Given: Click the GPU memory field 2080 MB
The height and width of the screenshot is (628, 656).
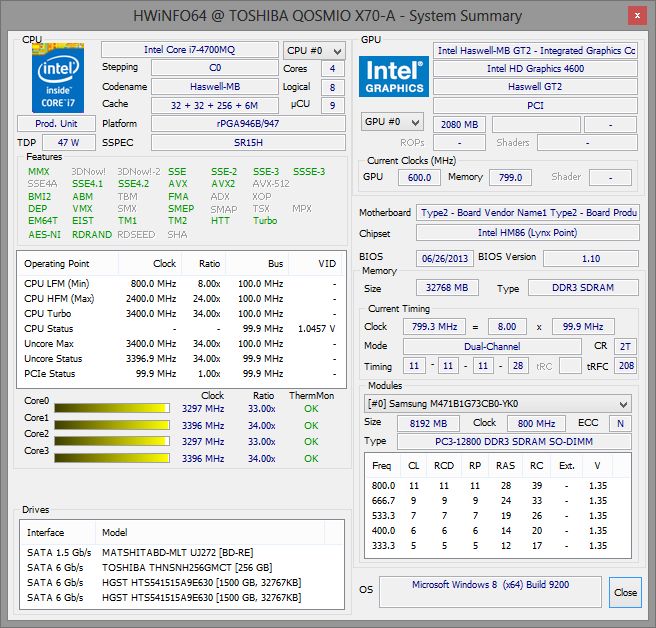Looking at the screenshot, I should pos(459,125).
